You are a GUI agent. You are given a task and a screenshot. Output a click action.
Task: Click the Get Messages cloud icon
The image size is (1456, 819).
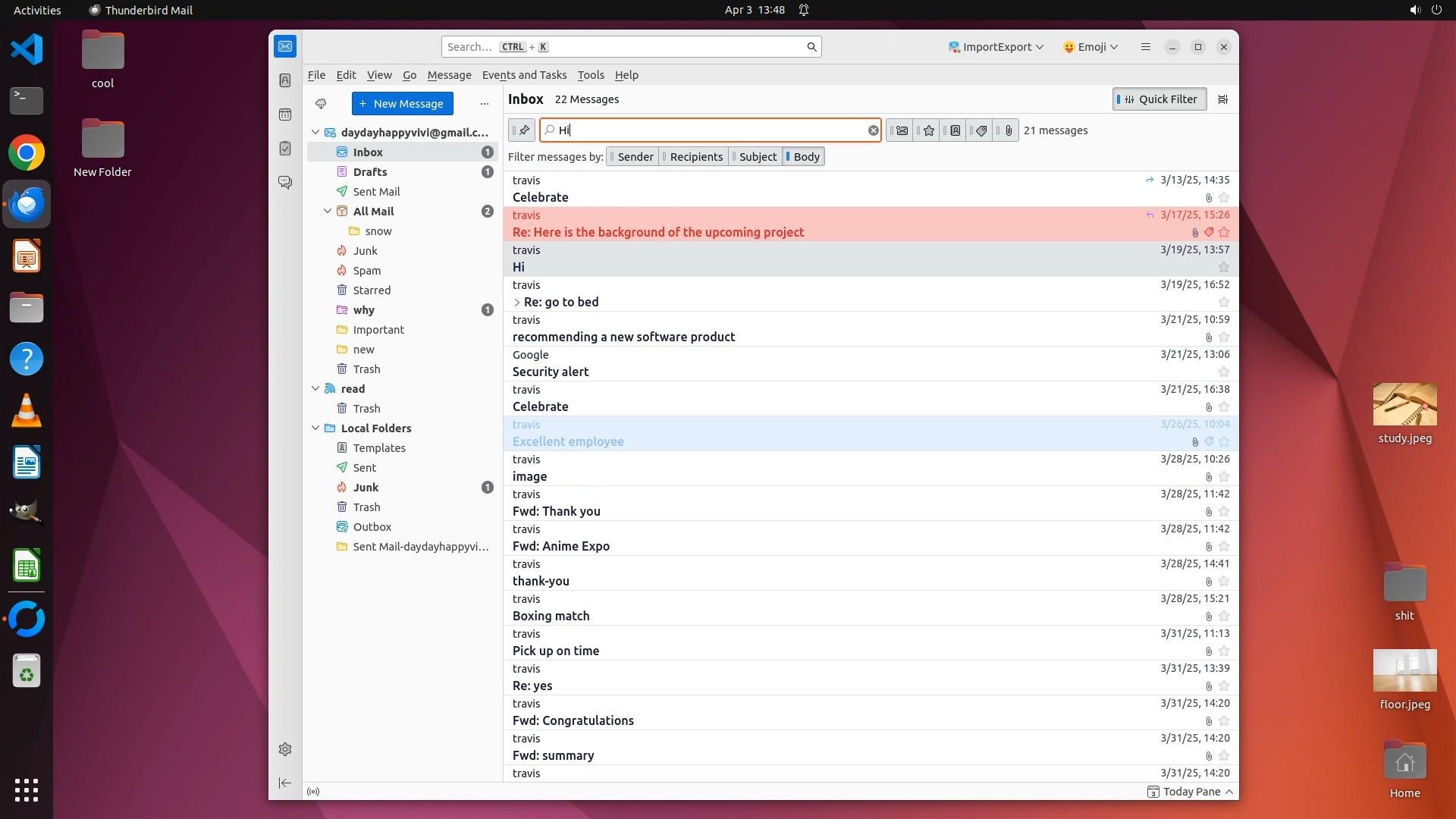[321, 104]
